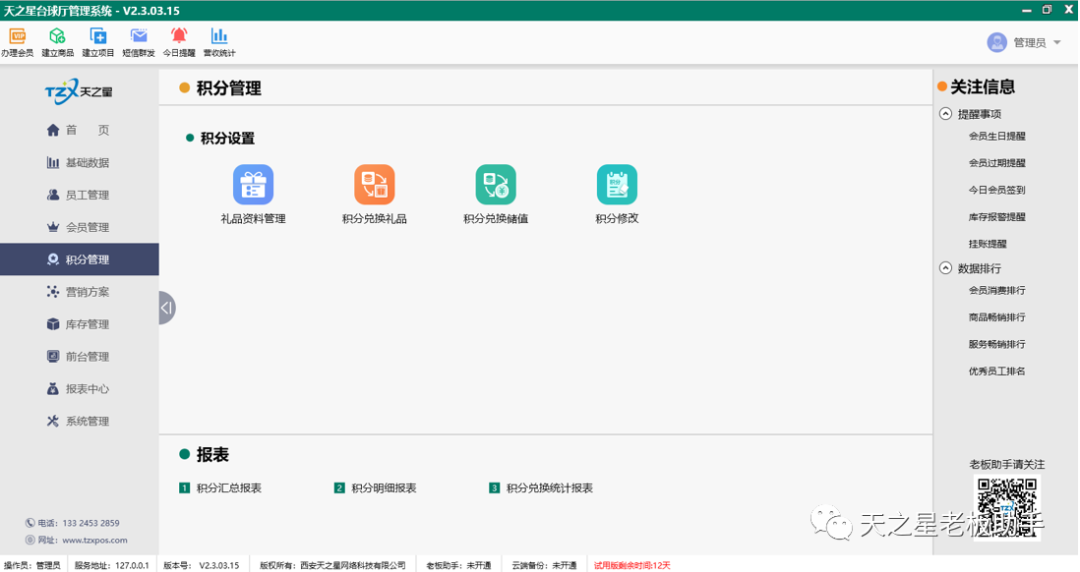Open 今日提醒 bell icon
Image resolution: width=1080 pixels, height=572 pixels.
(179, 37)
